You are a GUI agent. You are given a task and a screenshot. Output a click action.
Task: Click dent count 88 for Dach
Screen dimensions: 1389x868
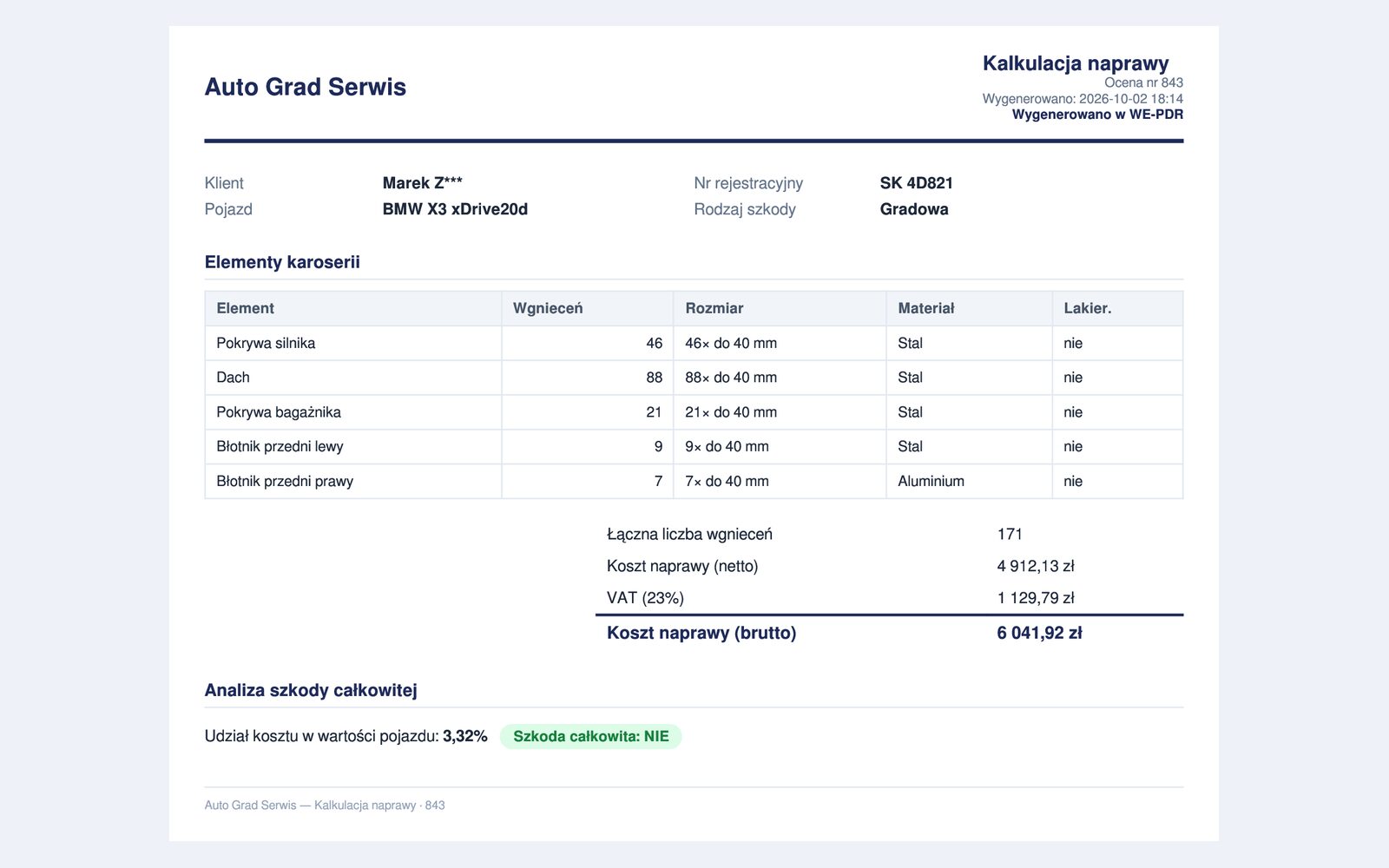point(655,378)
